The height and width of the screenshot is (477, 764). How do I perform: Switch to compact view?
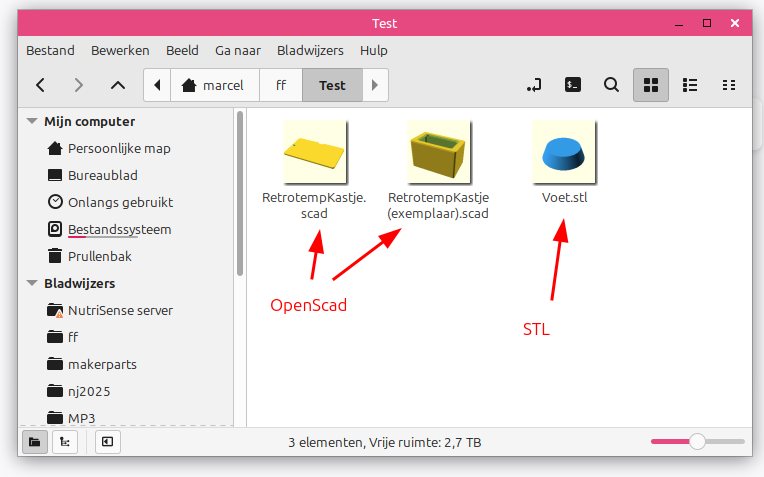pyautogui.click(x=729, y=86)
